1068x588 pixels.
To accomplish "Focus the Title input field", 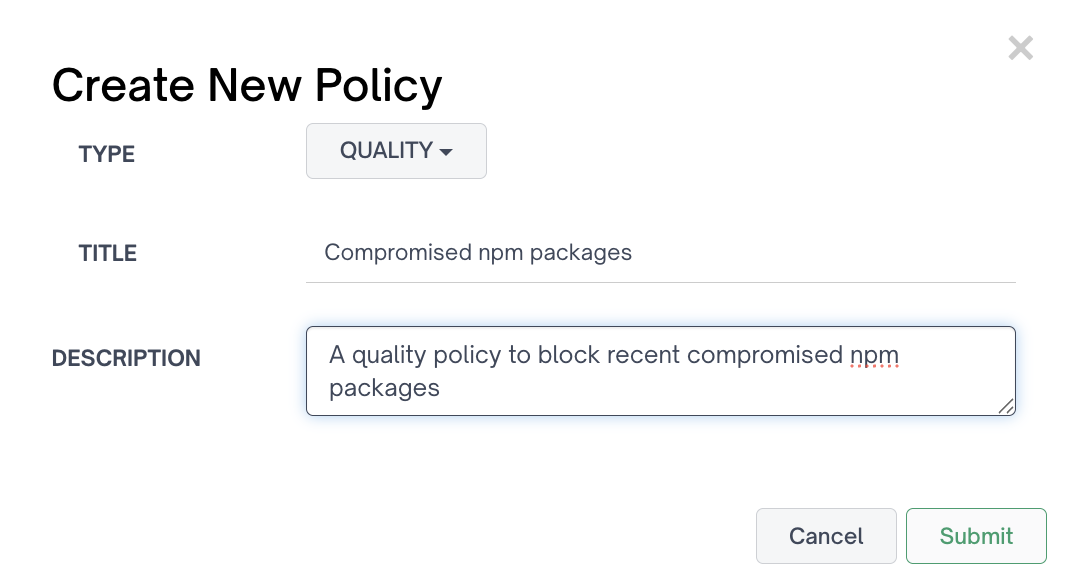I will 660,253.
